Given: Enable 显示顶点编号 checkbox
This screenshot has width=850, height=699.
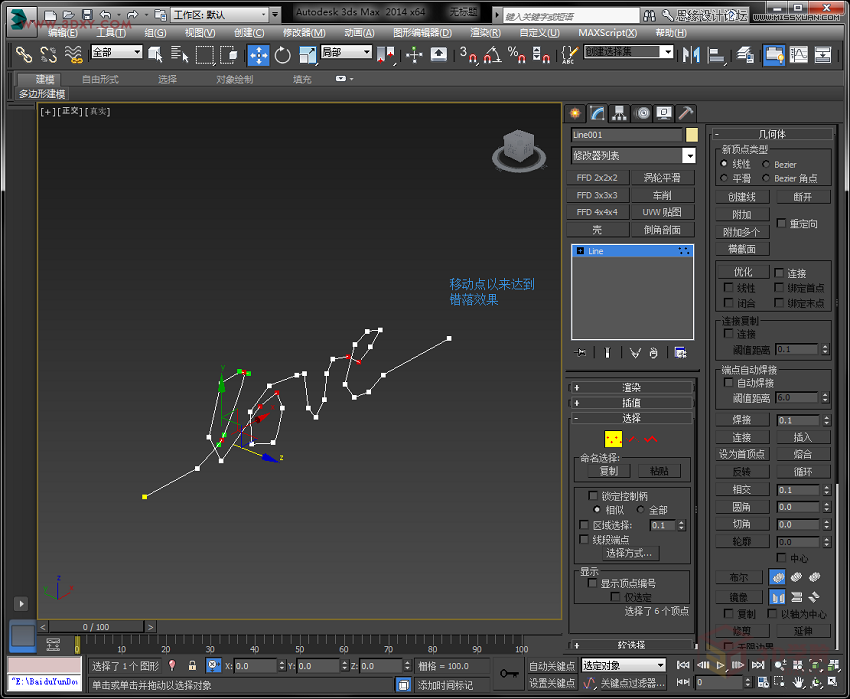Looking at the screenshot, I should (x=592, y=583).
